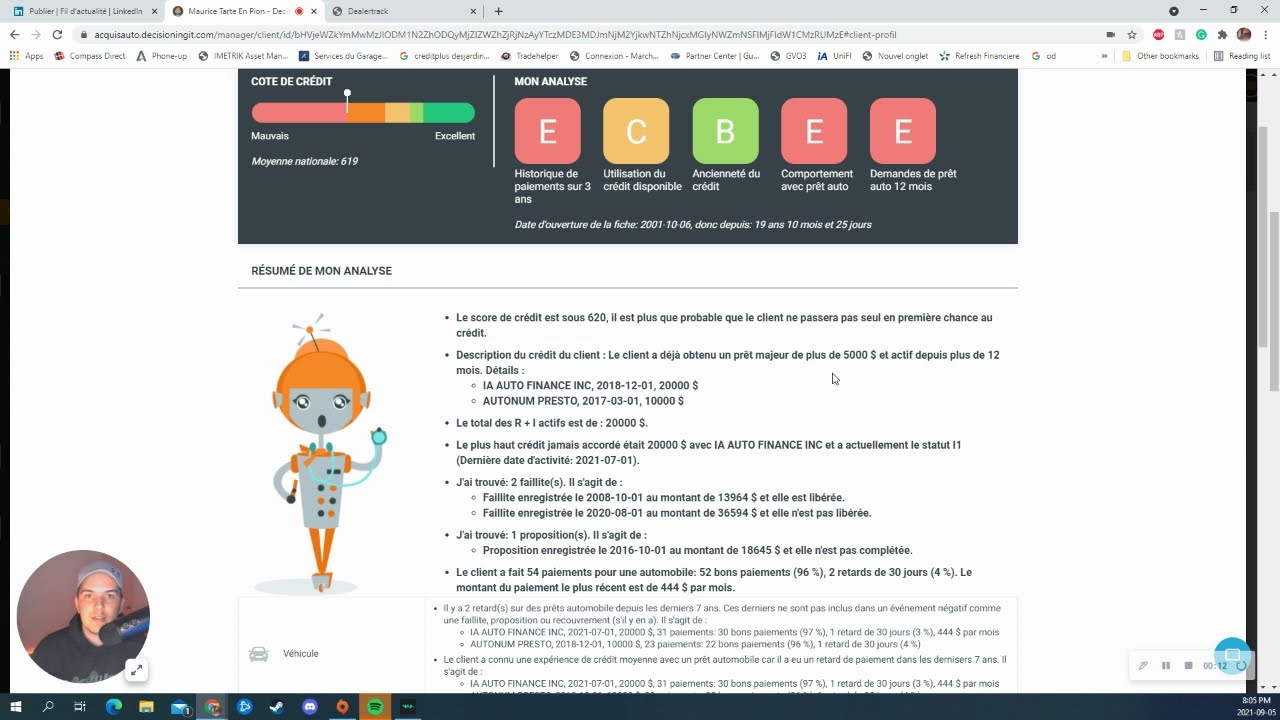Open the Reading list

coord(1241,56)
